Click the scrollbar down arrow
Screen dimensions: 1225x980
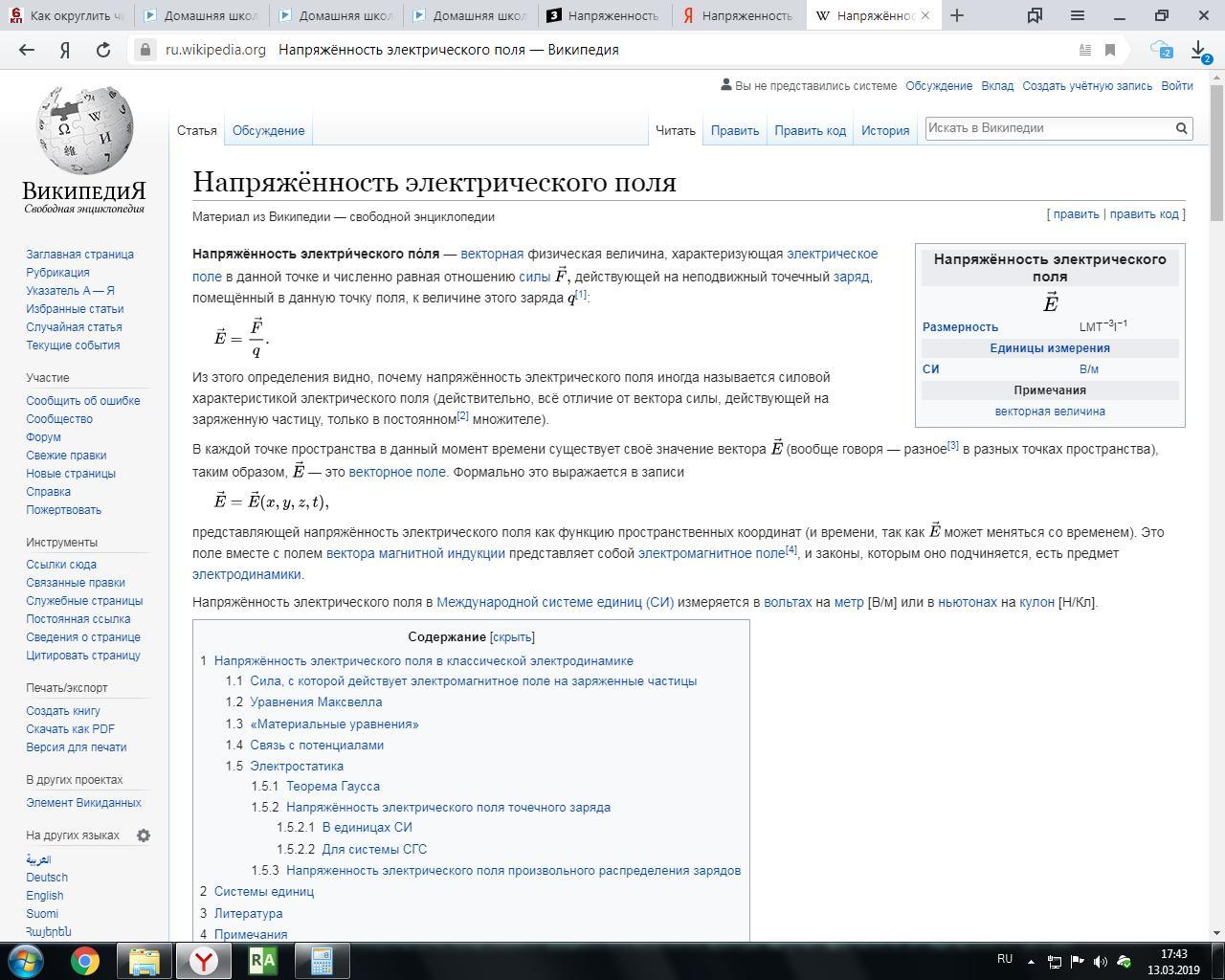pos(1216,933)
